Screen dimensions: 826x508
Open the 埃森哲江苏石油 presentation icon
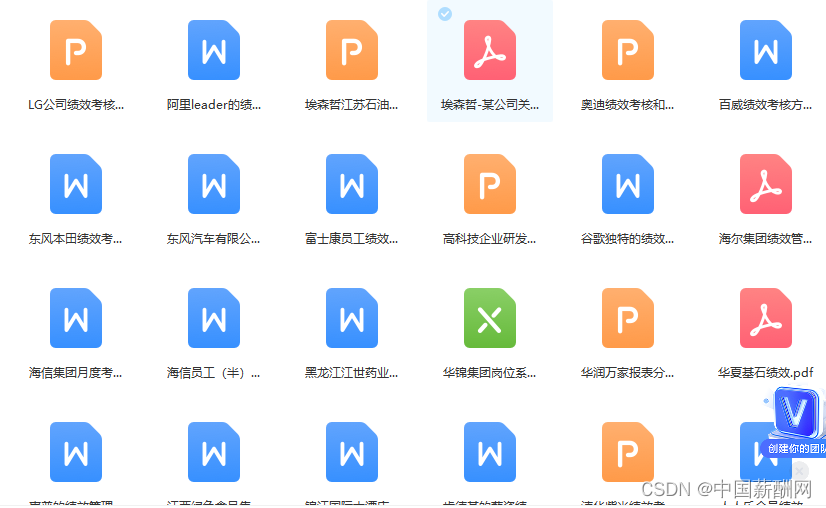click(352, 50)
